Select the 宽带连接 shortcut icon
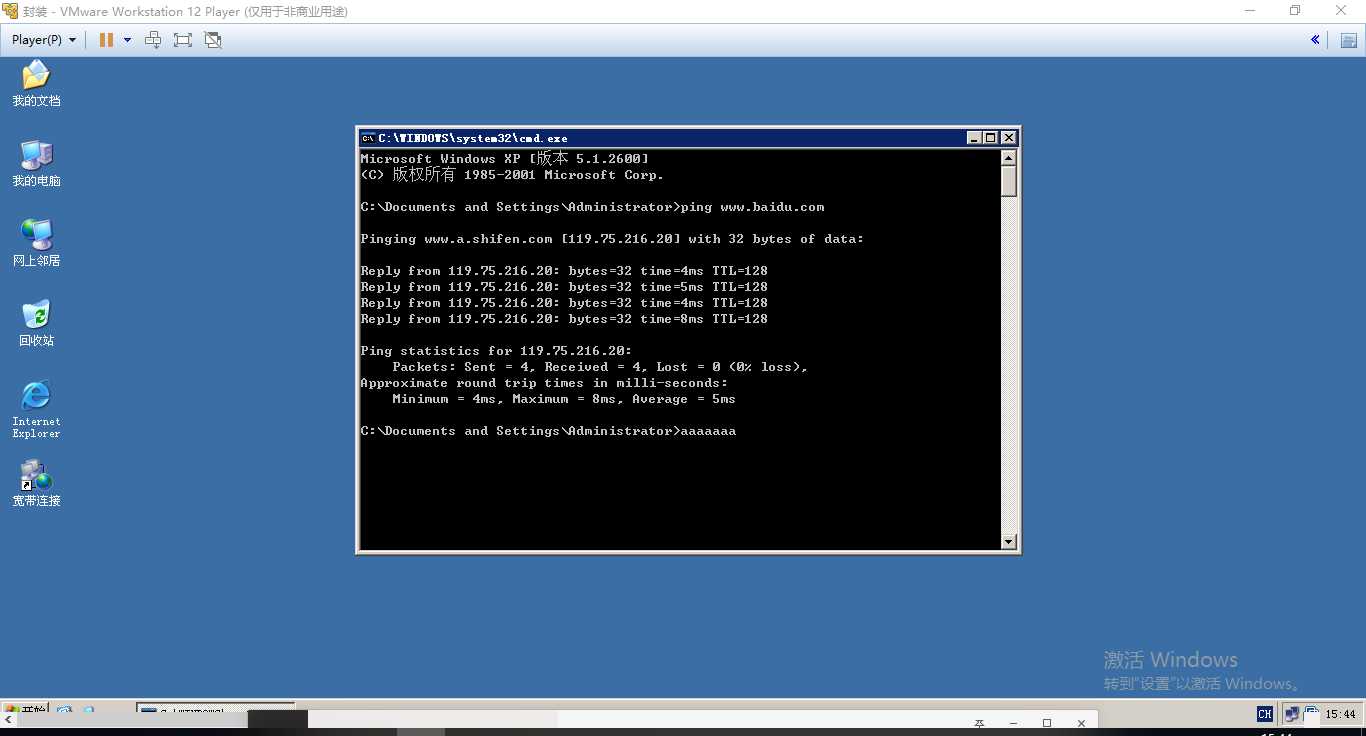 click(36, 484)
